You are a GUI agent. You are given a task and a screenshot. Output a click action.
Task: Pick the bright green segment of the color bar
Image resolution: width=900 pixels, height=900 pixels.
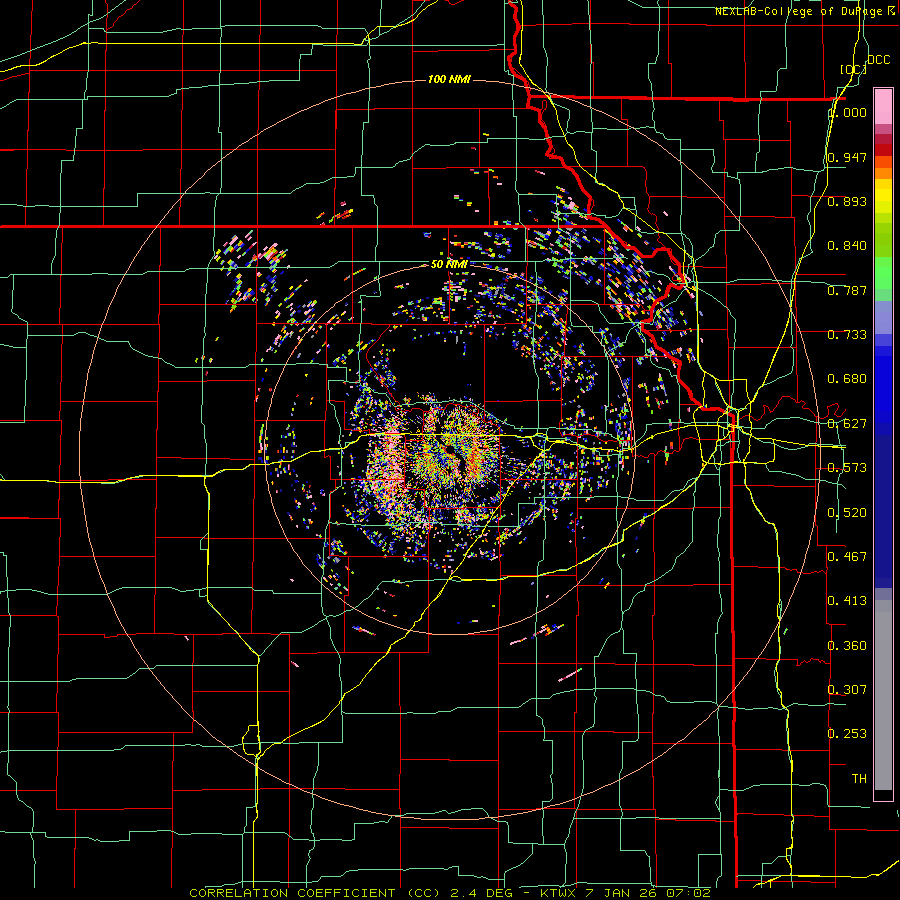tap(883, 273)
